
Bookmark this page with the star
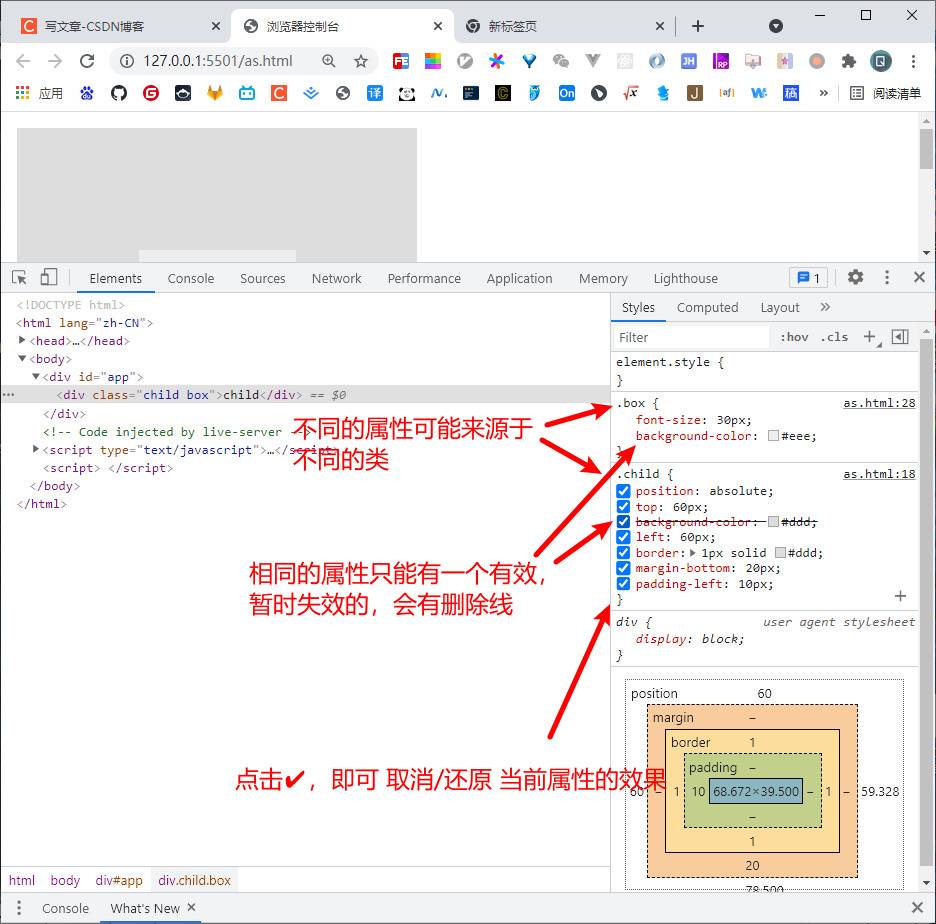pyautogui.click(x=361, y=61)
